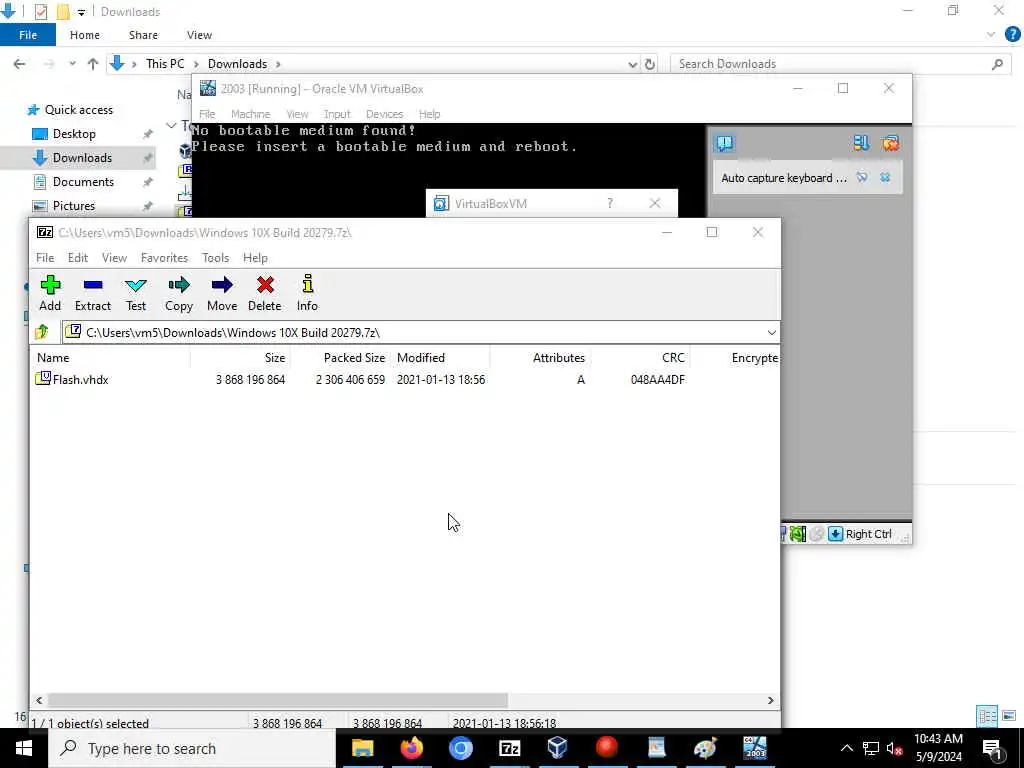1024x768 pixels.
Task: Show hidden system tray icons
Action: 846,749
